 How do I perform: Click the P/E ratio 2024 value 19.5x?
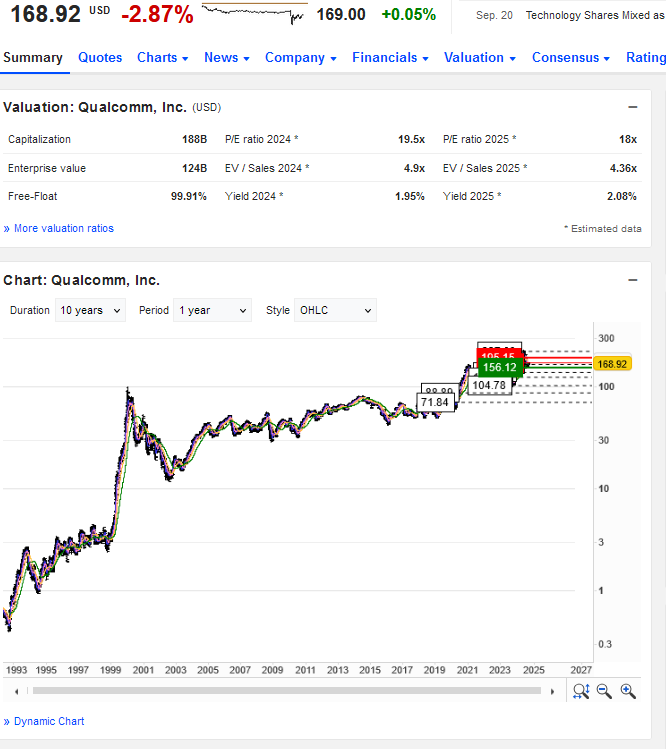point(411,139)
